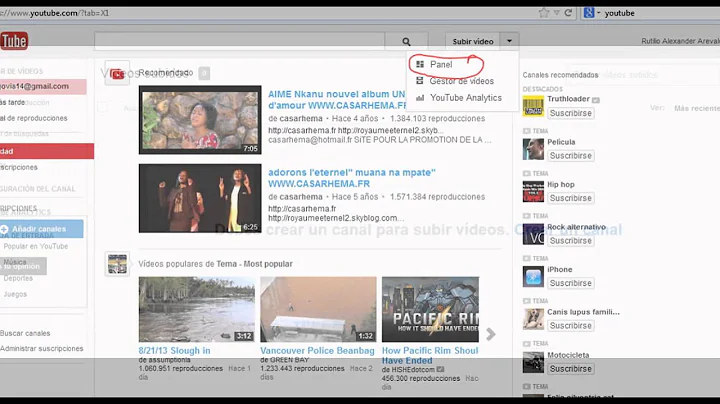Click Tema Most popular heading link

click(x=254, y=264)
